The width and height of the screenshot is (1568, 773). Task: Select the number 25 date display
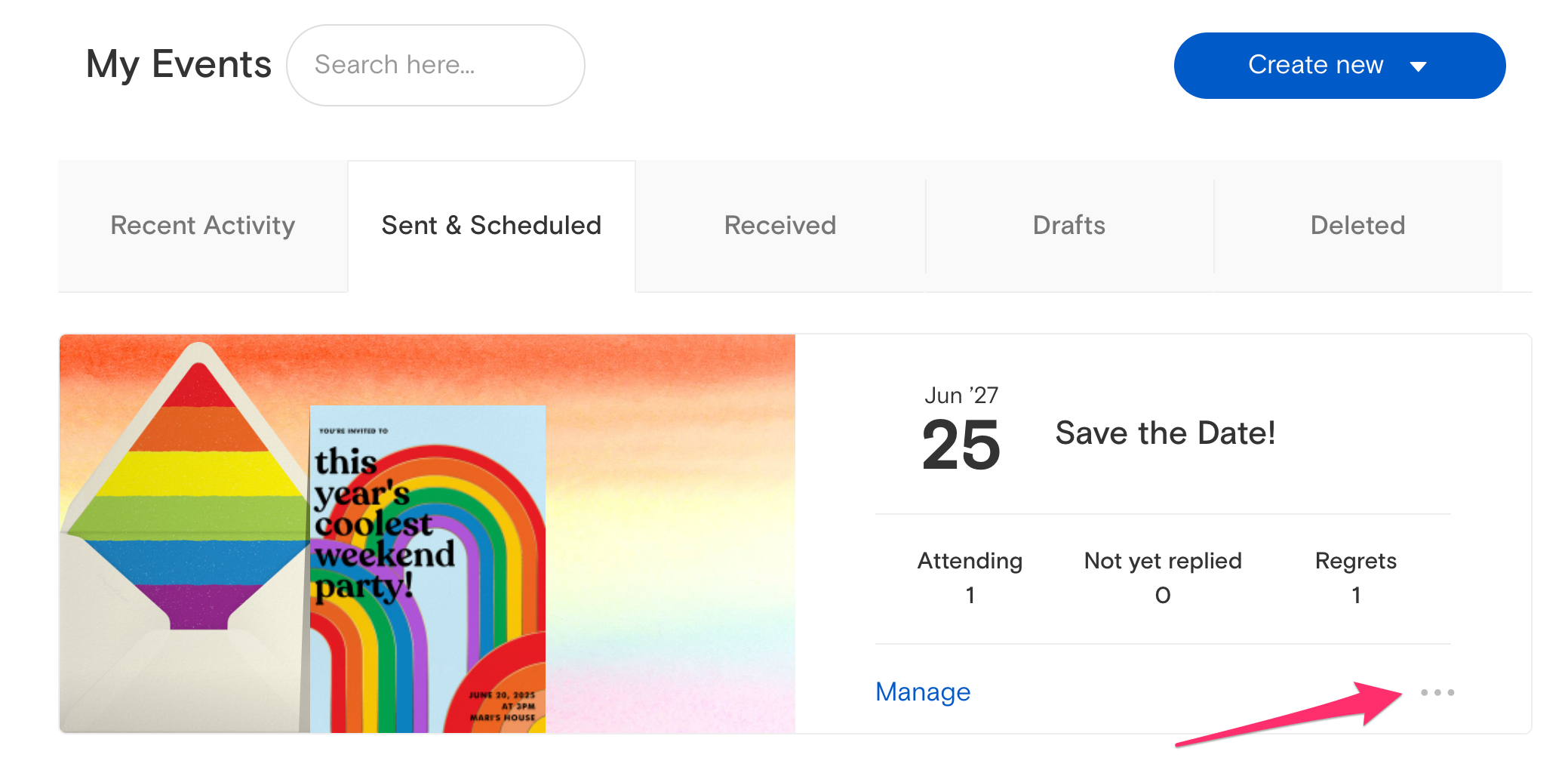[961, 445]
